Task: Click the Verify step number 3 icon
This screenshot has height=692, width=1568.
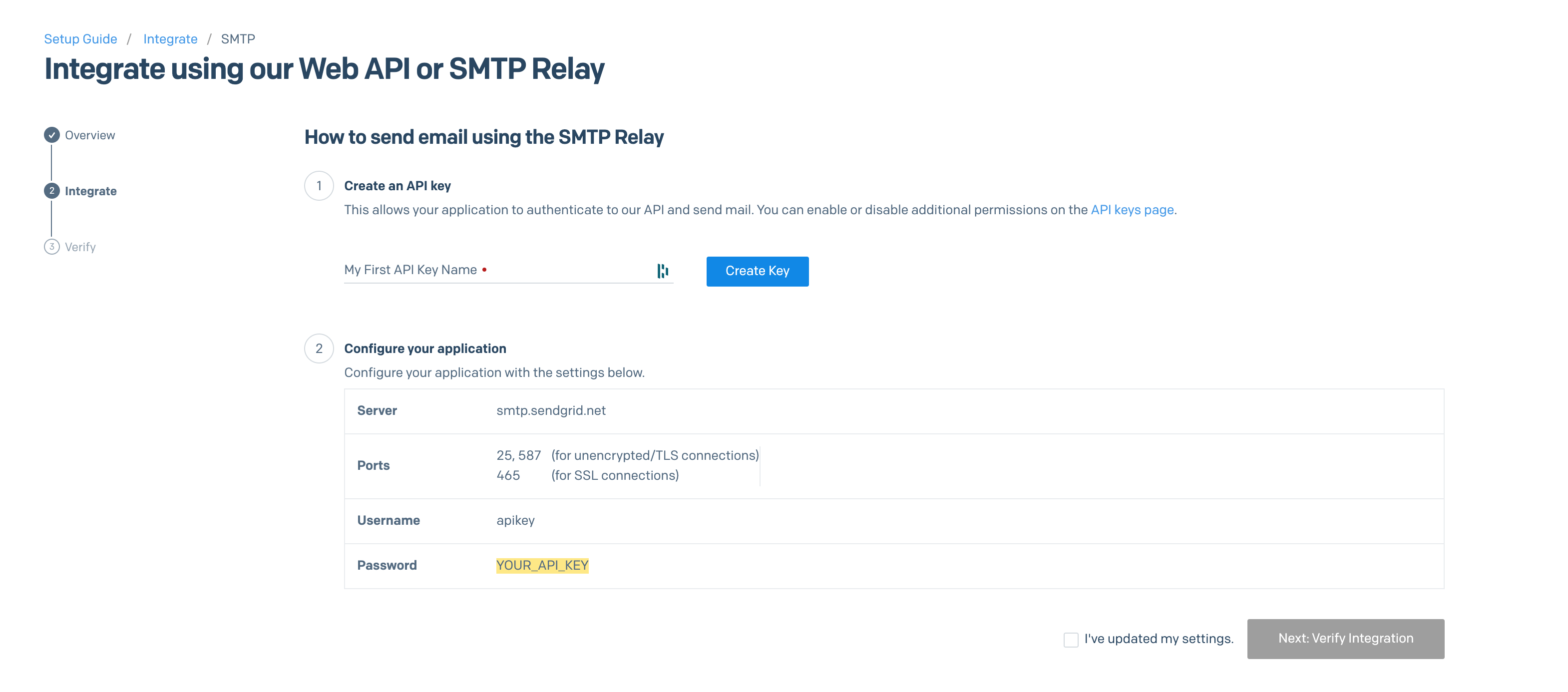Action: pyautogui.click(x=52, y=247)
